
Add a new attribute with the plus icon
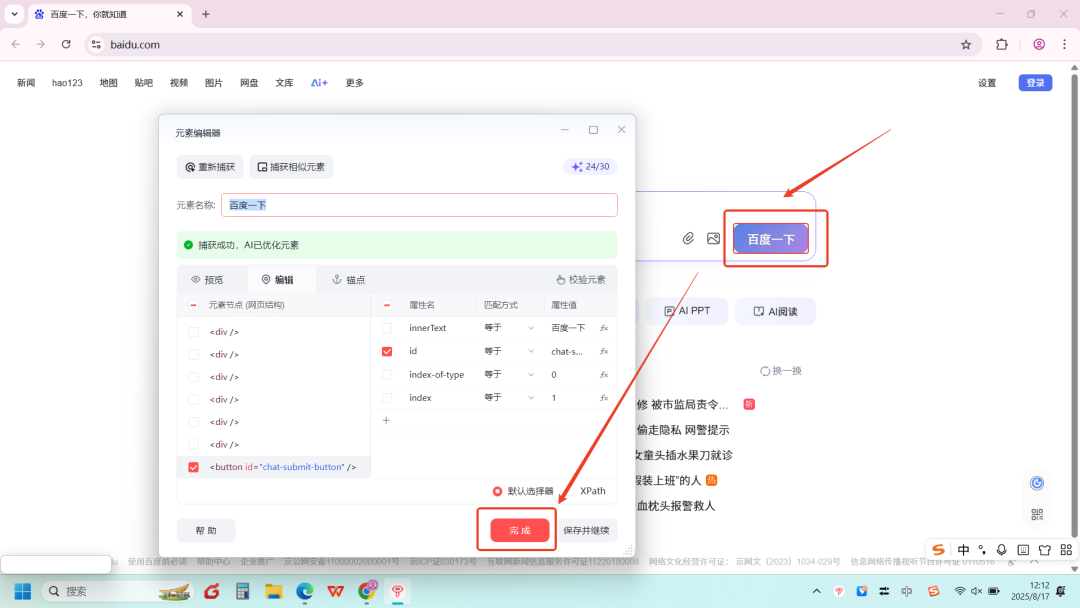(386, 420)
